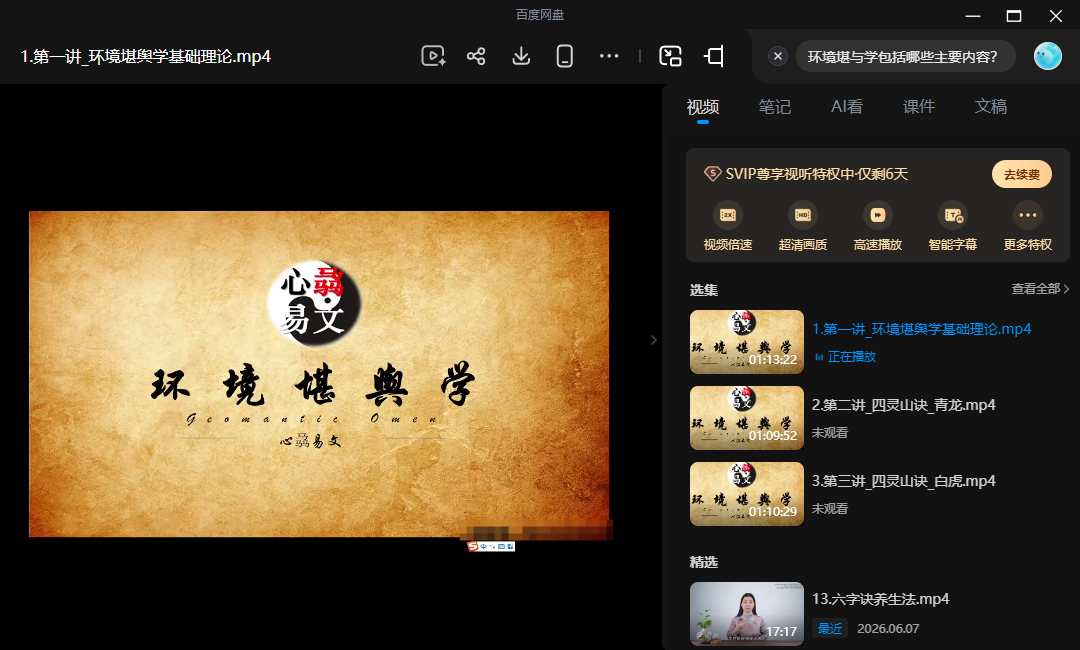Click the picture-in-picture mini window icon
Viewport: 1080px width, 650px height.
670,56
